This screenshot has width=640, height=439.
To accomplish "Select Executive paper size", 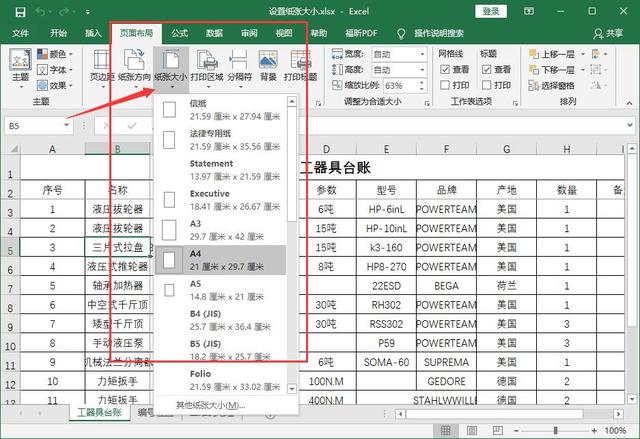I will coord(221,200).
